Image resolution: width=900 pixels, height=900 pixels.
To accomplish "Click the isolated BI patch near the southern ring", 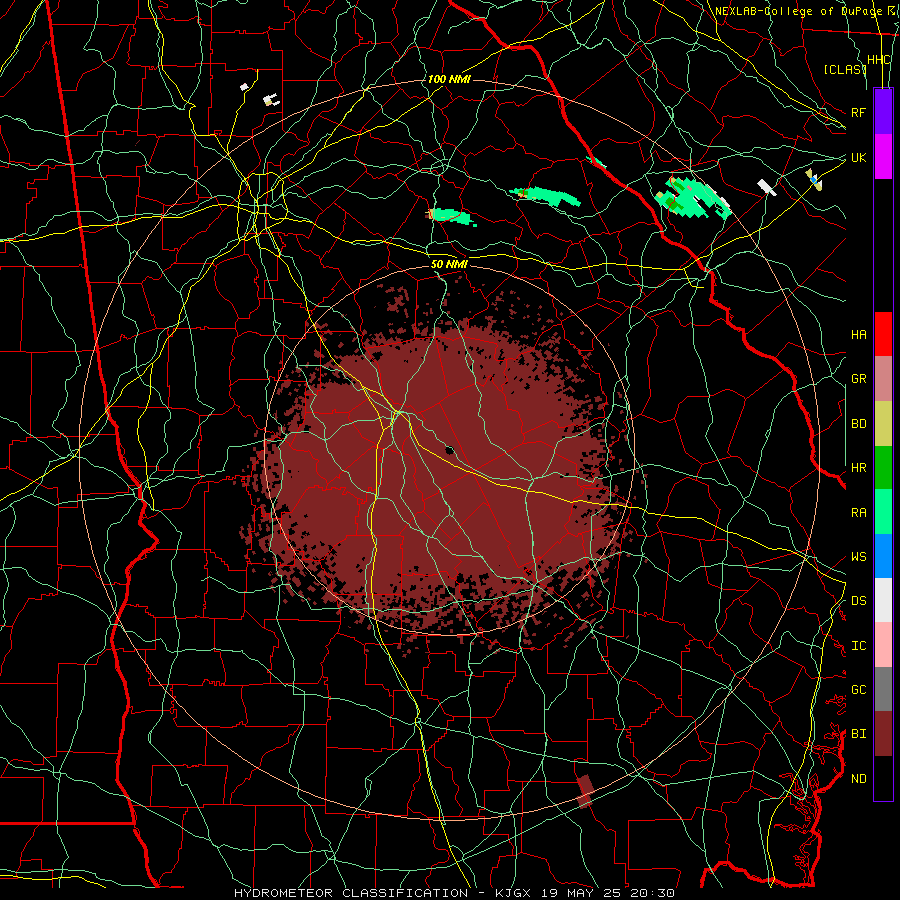I will tap(585, 790).
